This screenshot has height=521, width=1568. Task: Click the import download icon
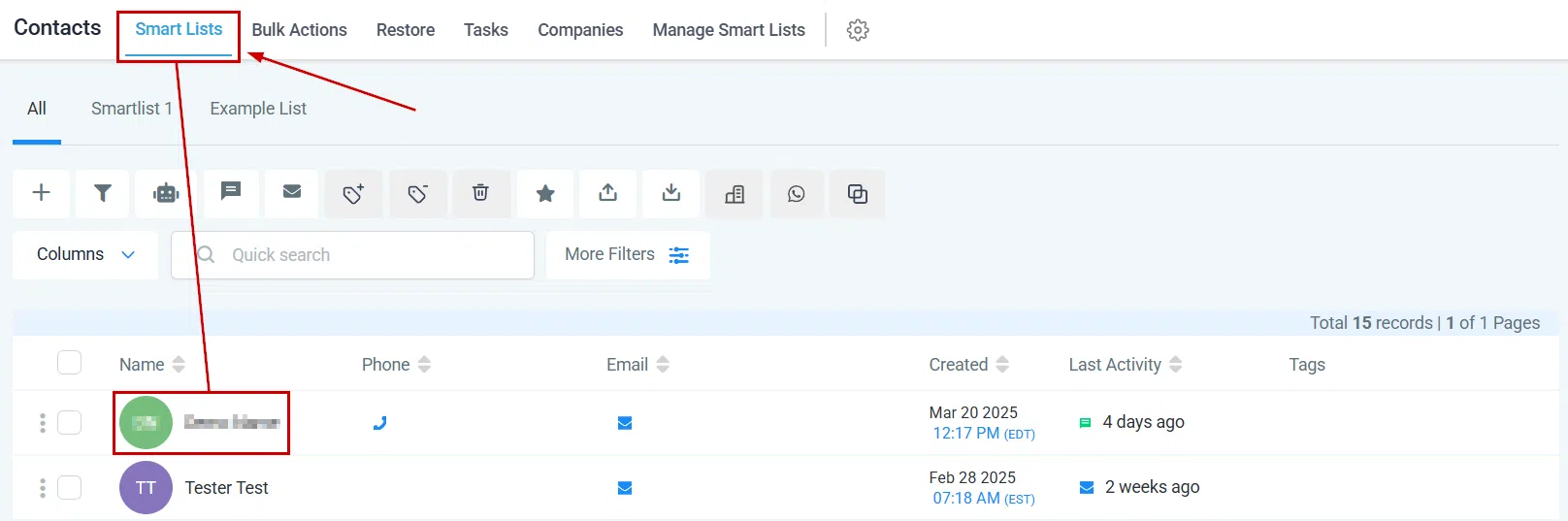coord(671,194)
